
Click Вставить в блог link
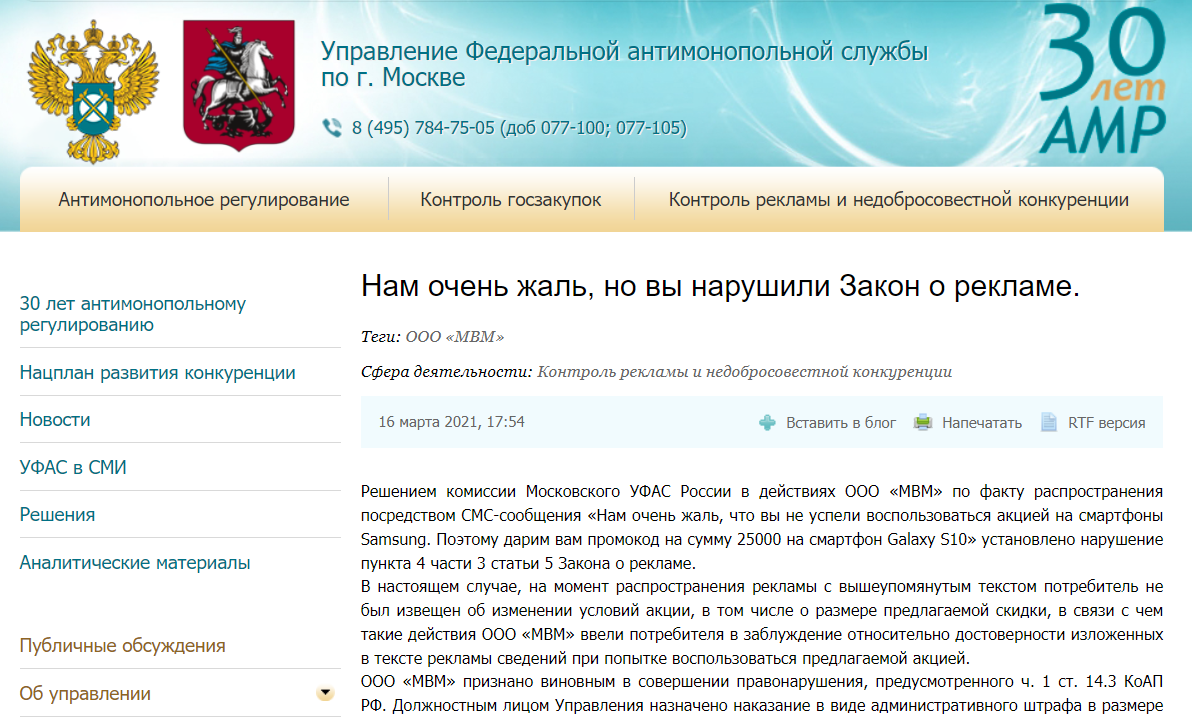tap(841, 423)
